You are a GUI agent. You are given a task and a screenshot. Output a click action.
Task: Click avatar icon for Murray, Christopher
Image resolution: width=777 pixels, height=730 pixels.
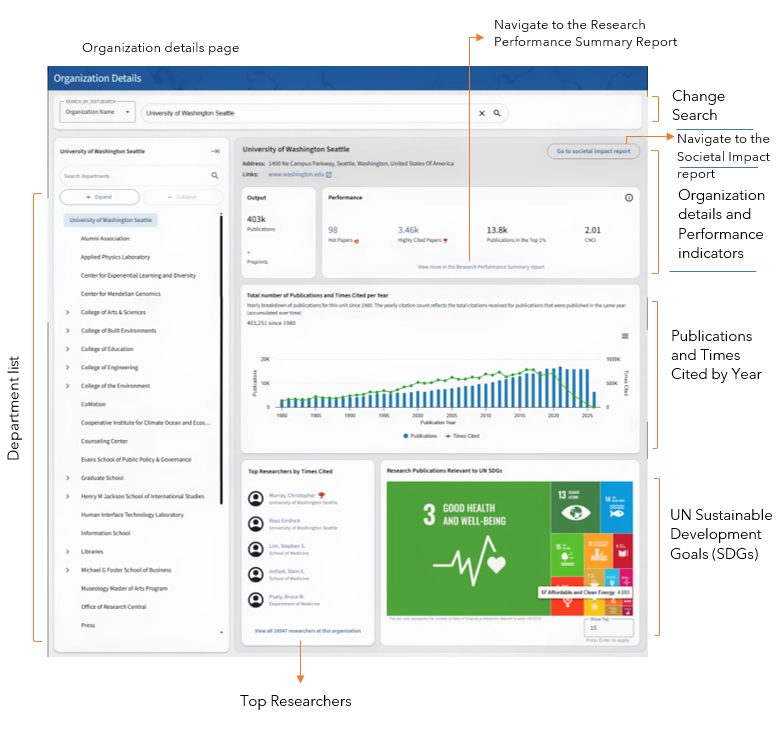point(256,499)
